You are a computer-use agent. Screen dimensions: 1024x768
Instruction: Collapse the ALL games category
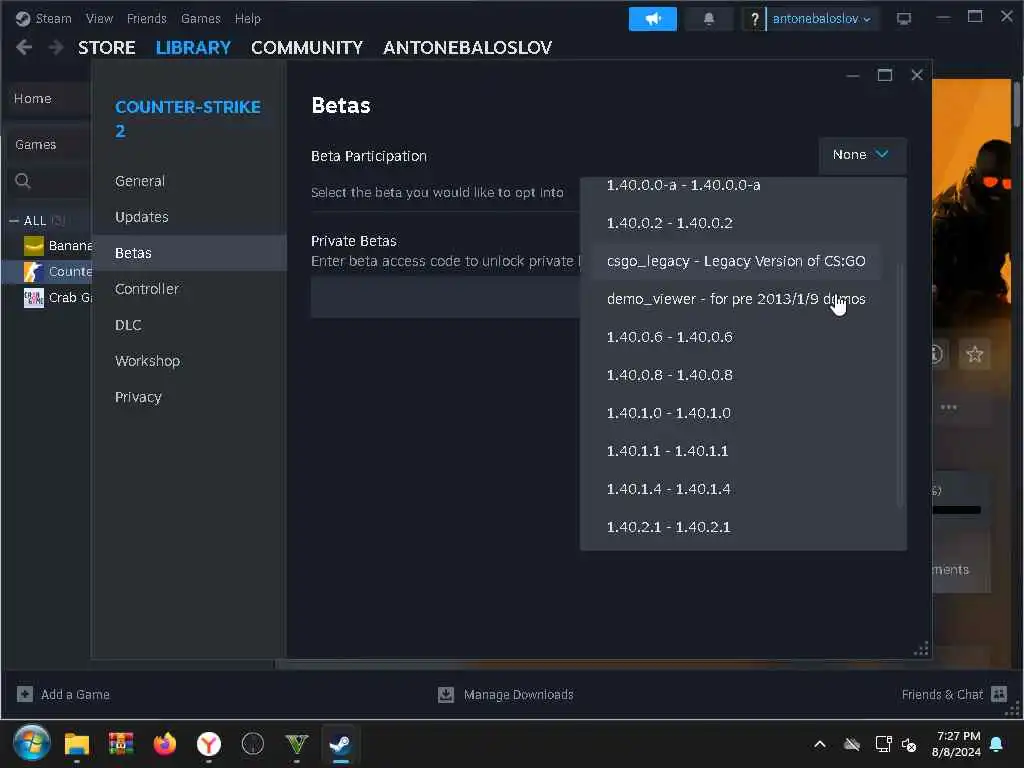pyautogui.click(x=13, y=221)
